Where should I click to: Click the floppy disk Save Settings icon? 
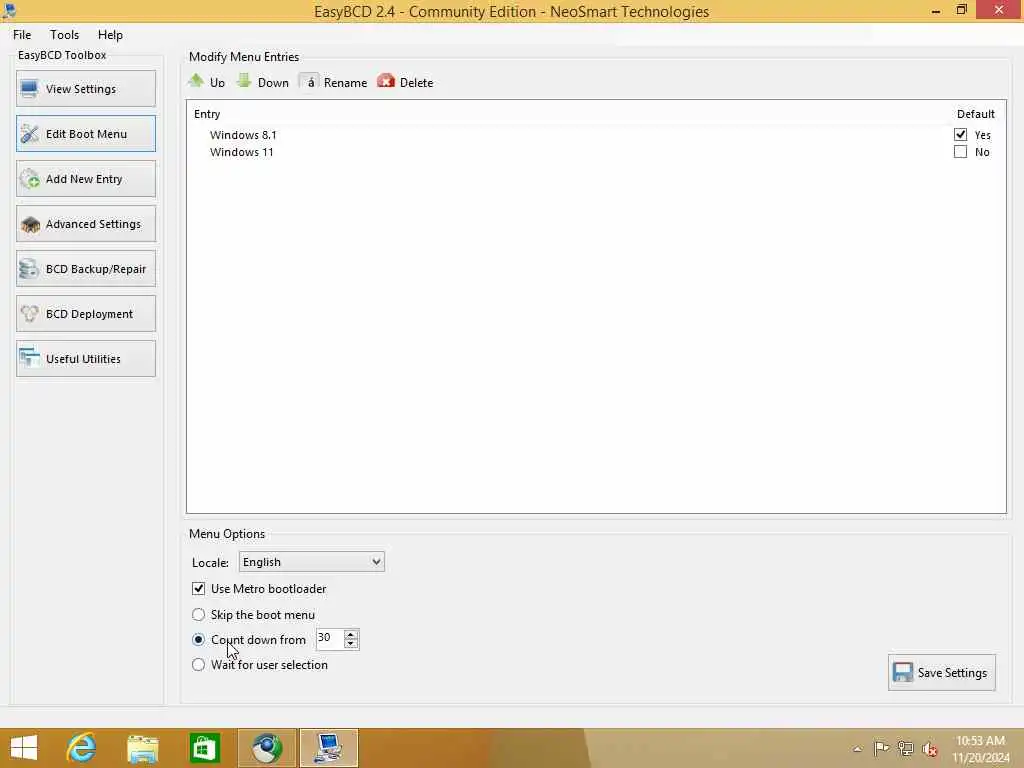click(x=903, y=673)
